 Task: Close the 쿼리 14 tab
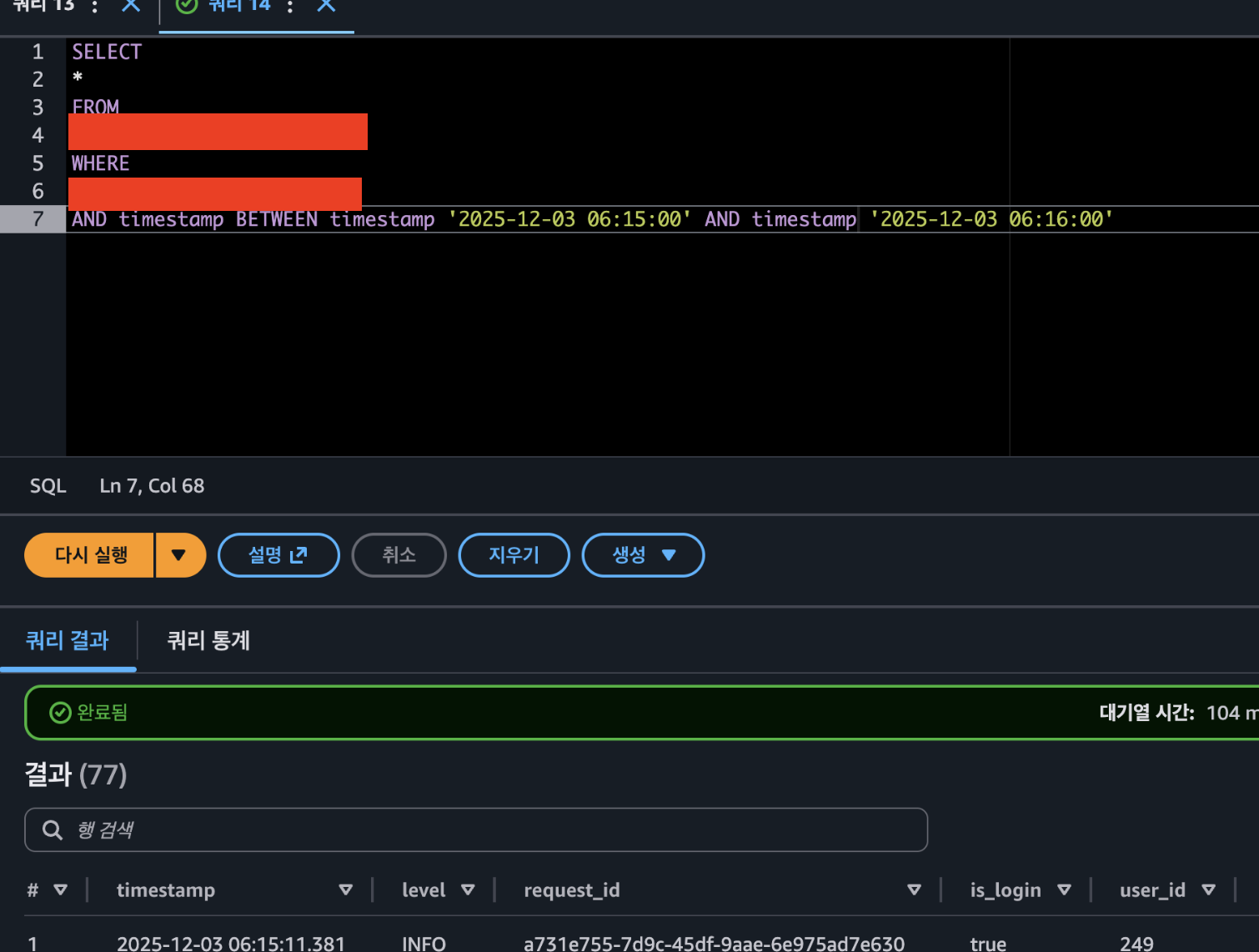[326, 5]
